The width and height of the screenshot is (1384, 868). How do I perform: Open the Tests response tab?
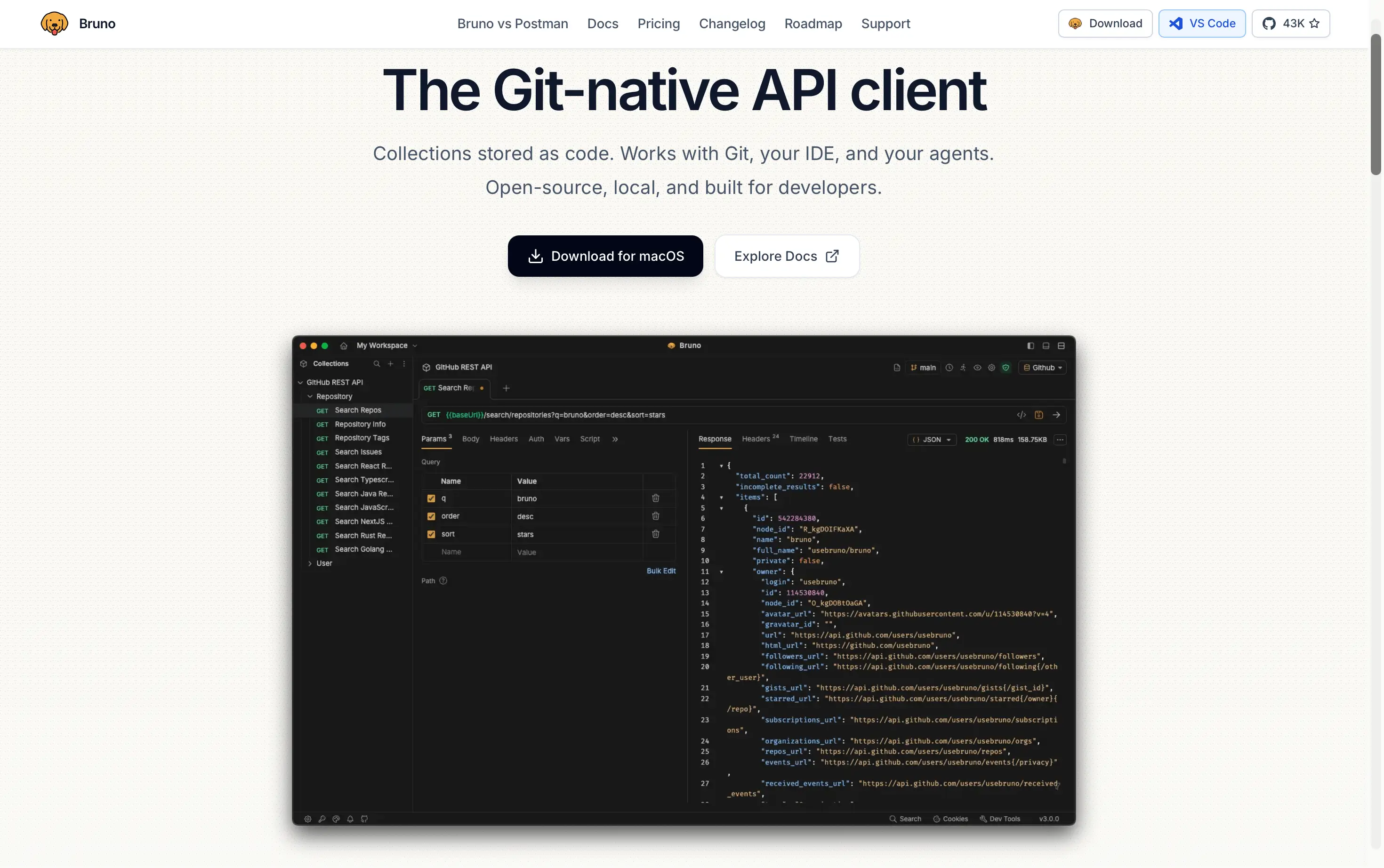(837, 439)
